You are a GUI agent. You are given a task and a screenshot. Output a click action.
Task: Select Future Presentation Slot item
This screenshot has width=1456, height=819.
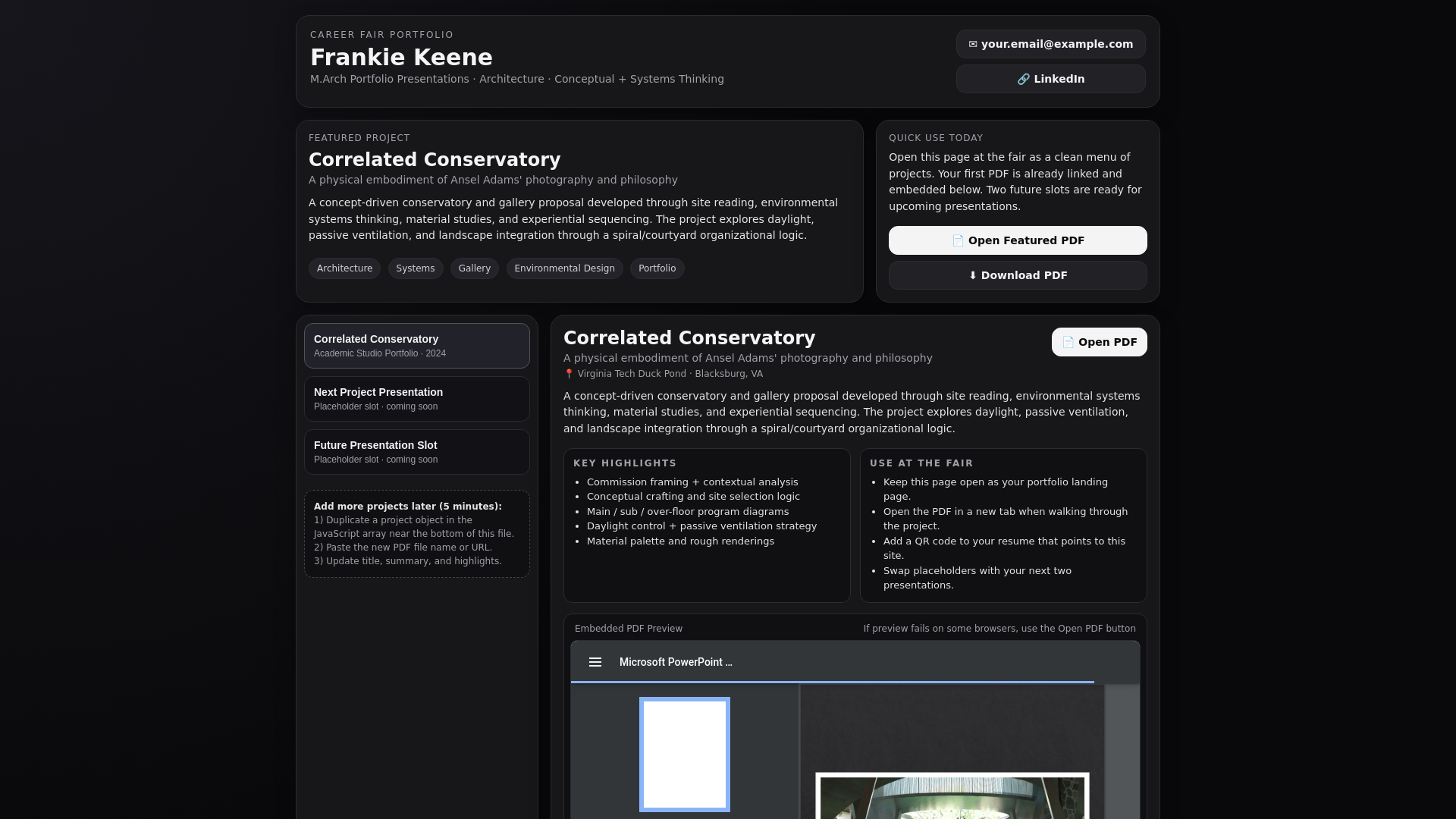point(417,452)
